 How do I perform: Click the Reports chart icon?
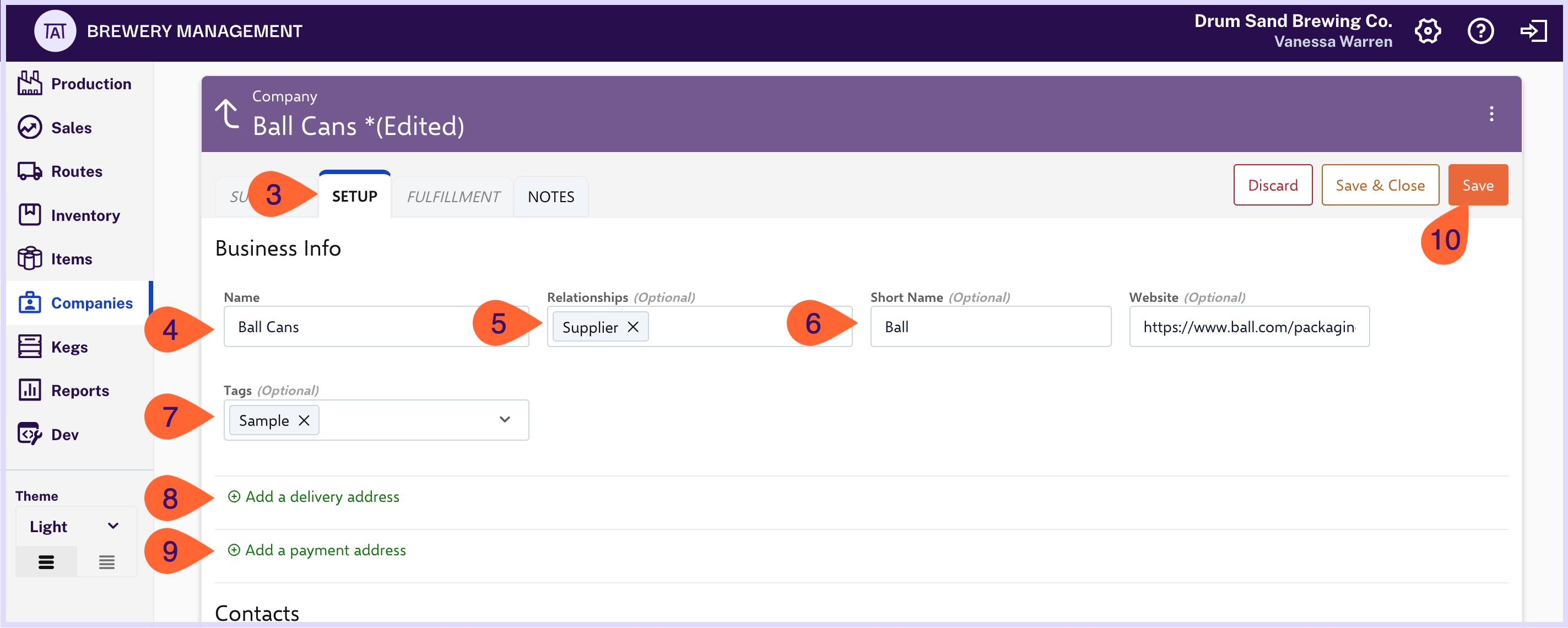[x=29, y=390]
